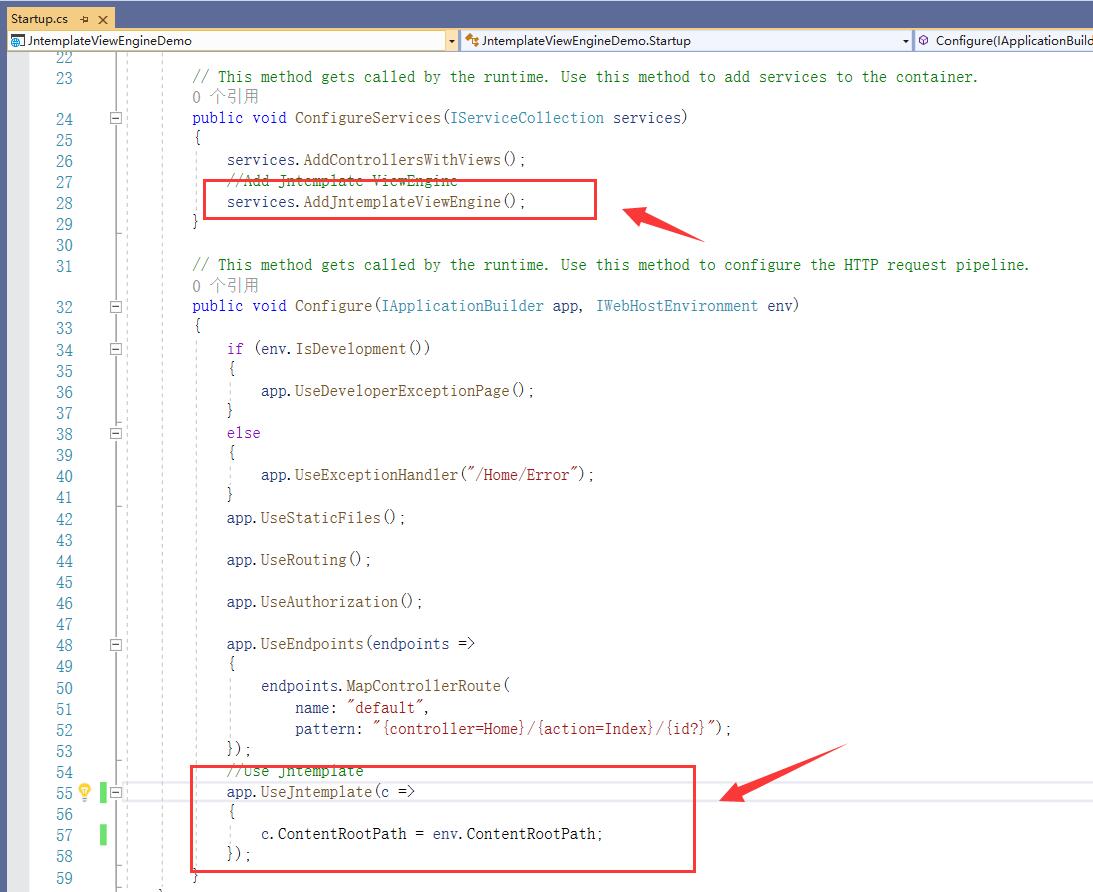Select the Startup.cs tab
Image resolution: width=1093 pixels, height=892 pixels.
pos(39,19)
